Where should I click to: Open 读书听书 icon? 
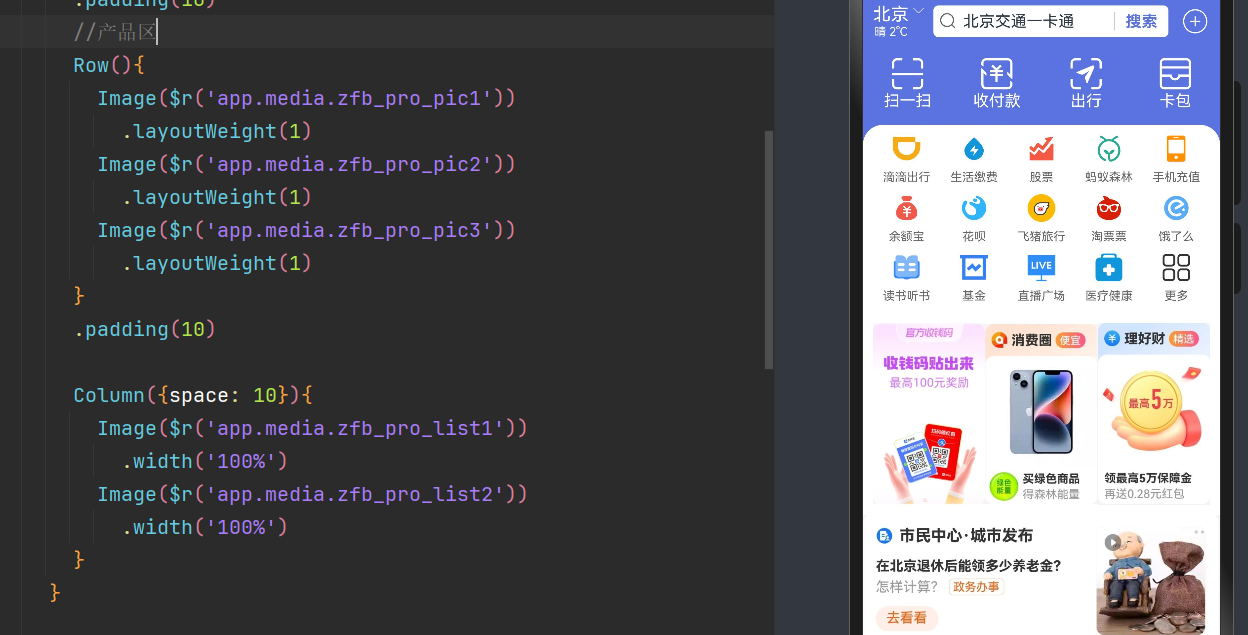(906, 267)
